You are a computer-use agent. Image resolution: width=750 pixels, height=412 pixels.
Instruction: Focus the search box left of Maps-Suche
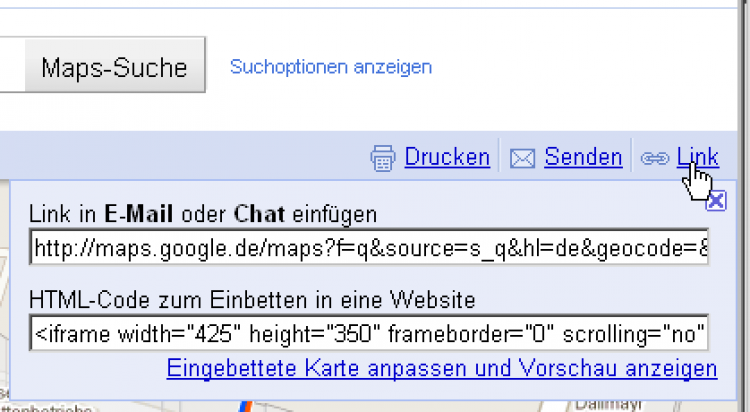coord(8,67)
